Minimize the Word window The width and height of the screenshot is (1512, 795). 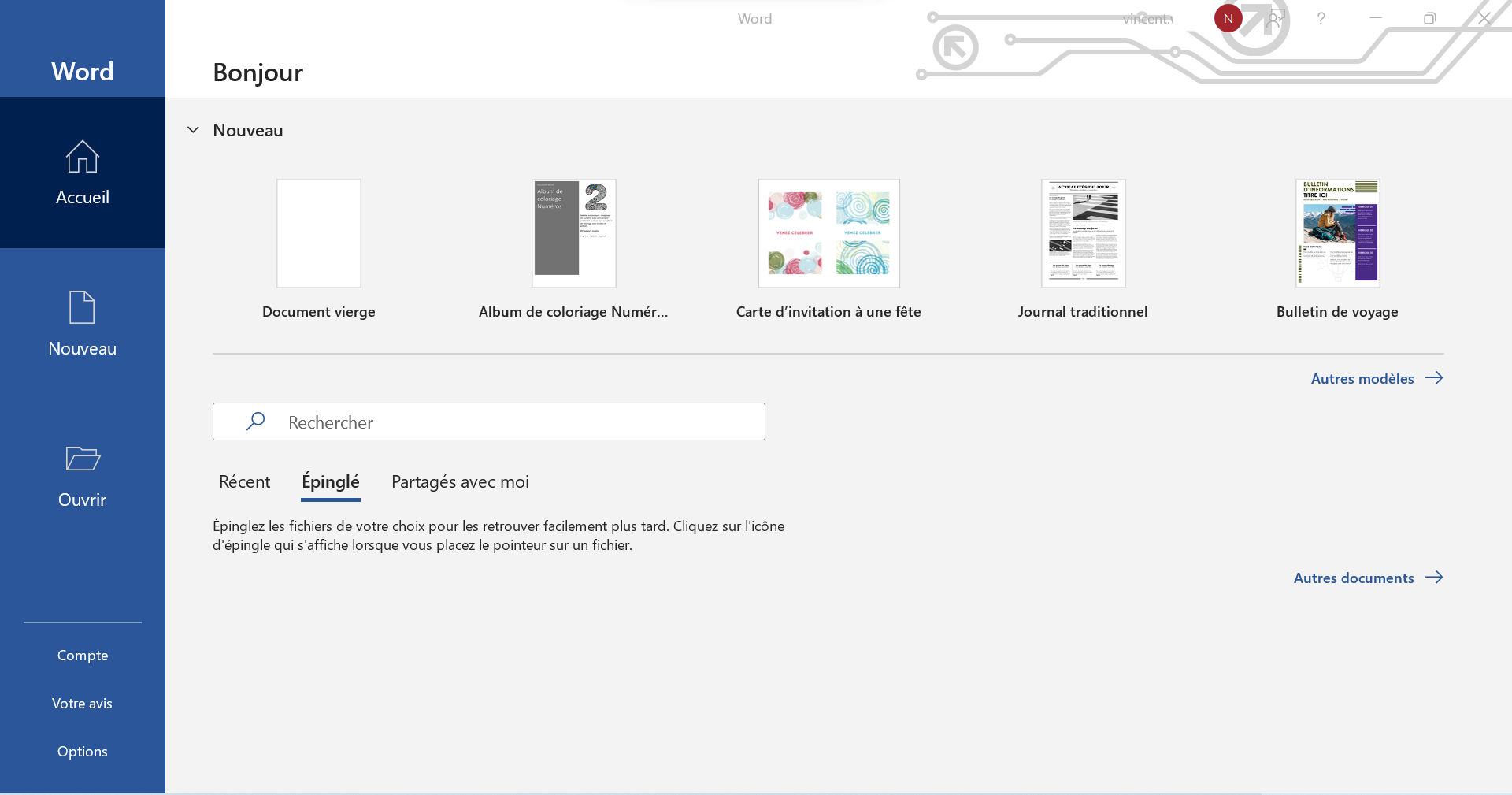(x=1376, y=18)
